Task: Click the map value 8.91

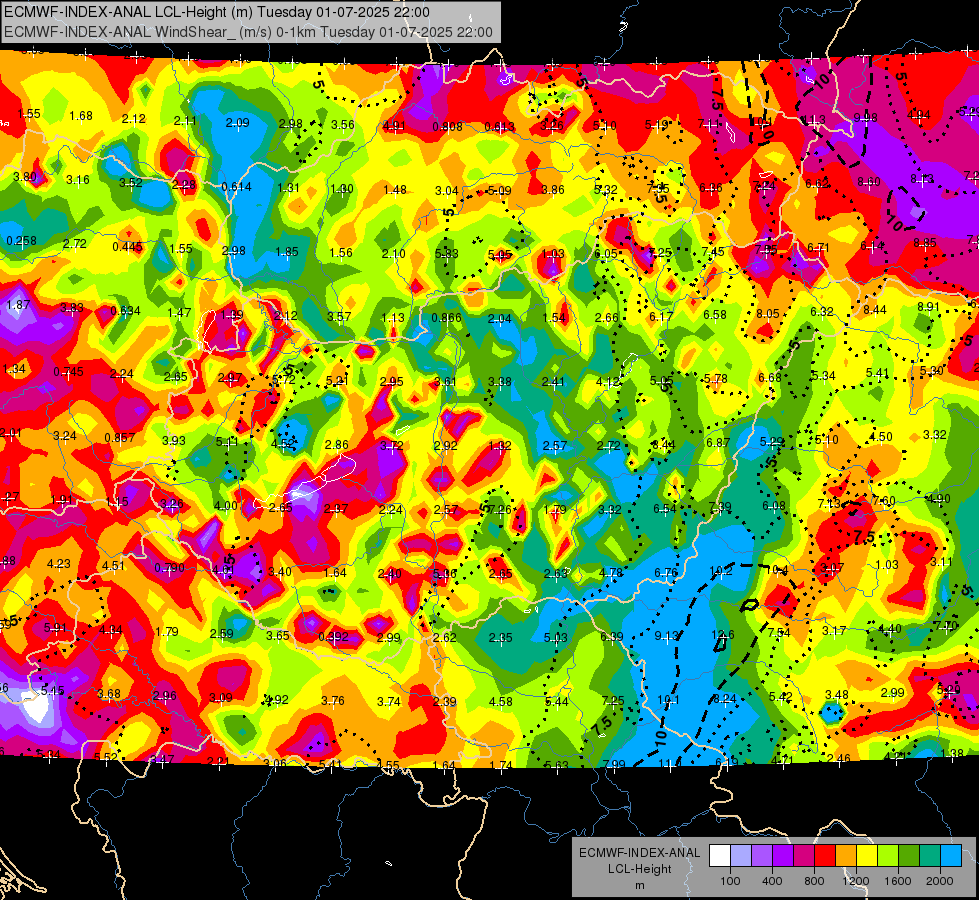Action: pos(928,307)
